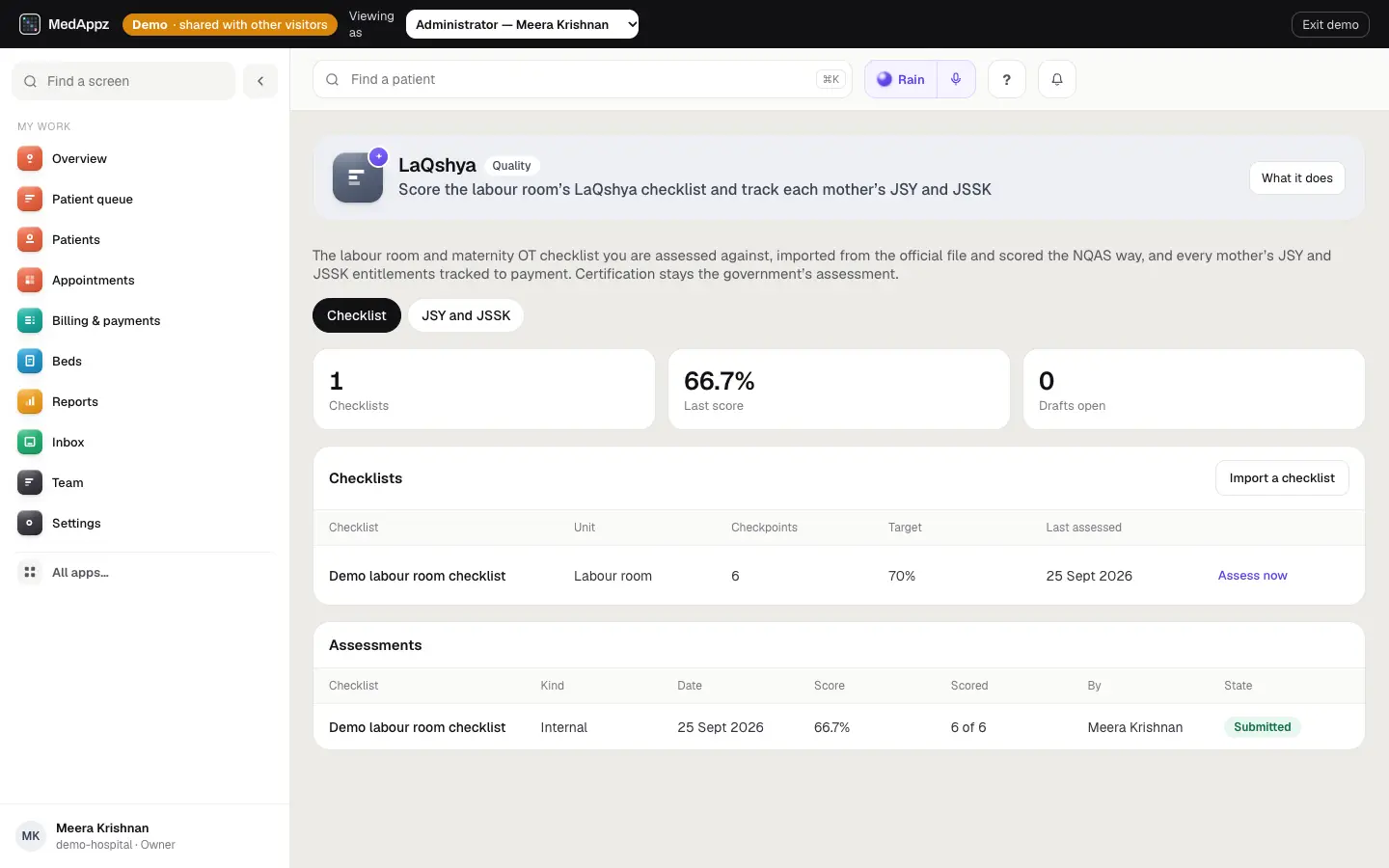Open the Overview sidebar item

point(145,159)
